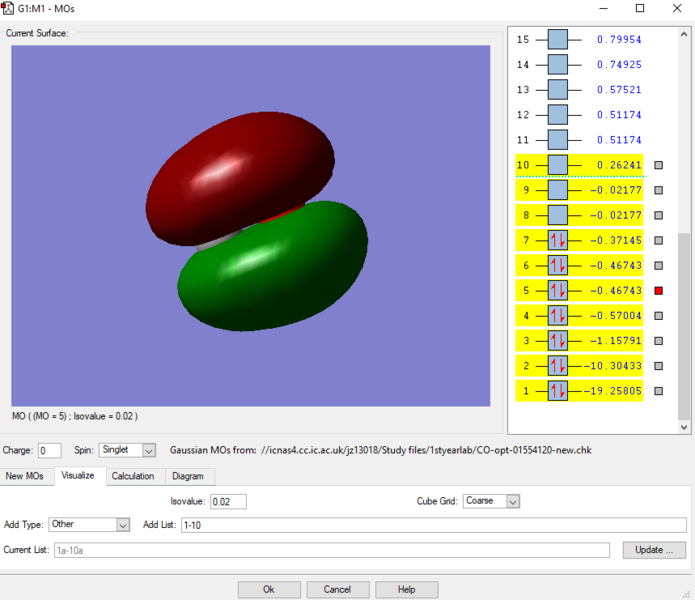This screenshot has width=695, height=600.
Task: Select energy value -1.15791 of MO 3
Action: pyautogui.click(x=616, y=341)
